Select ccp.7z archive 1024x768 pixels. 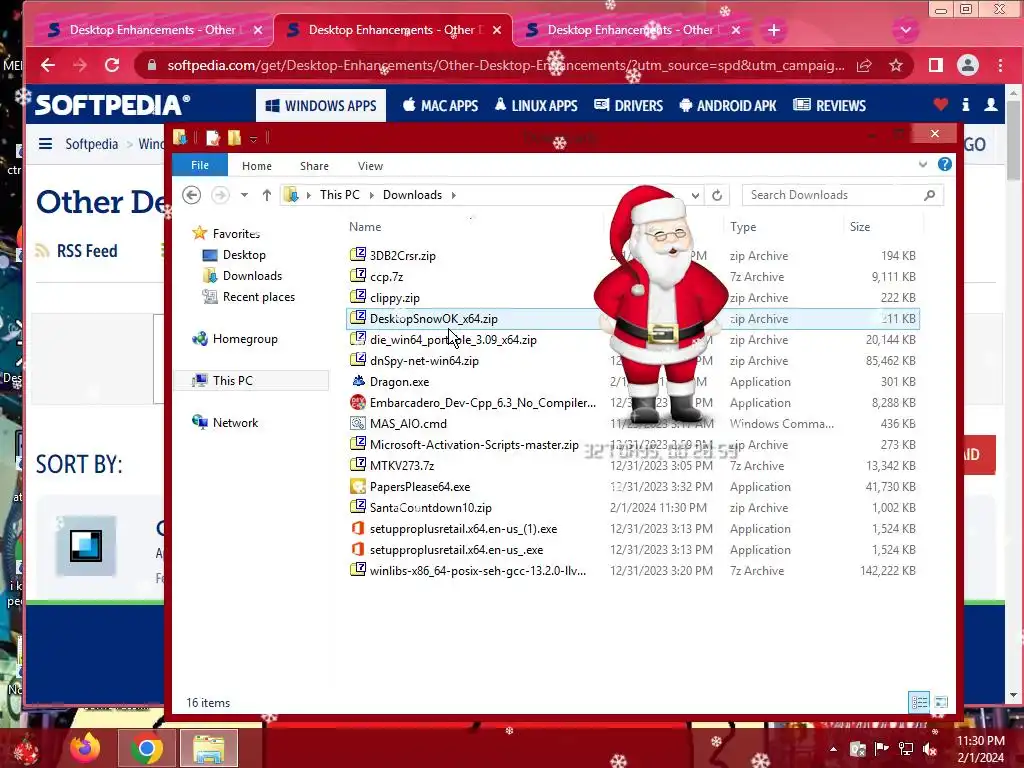click(x=387, y=277)
